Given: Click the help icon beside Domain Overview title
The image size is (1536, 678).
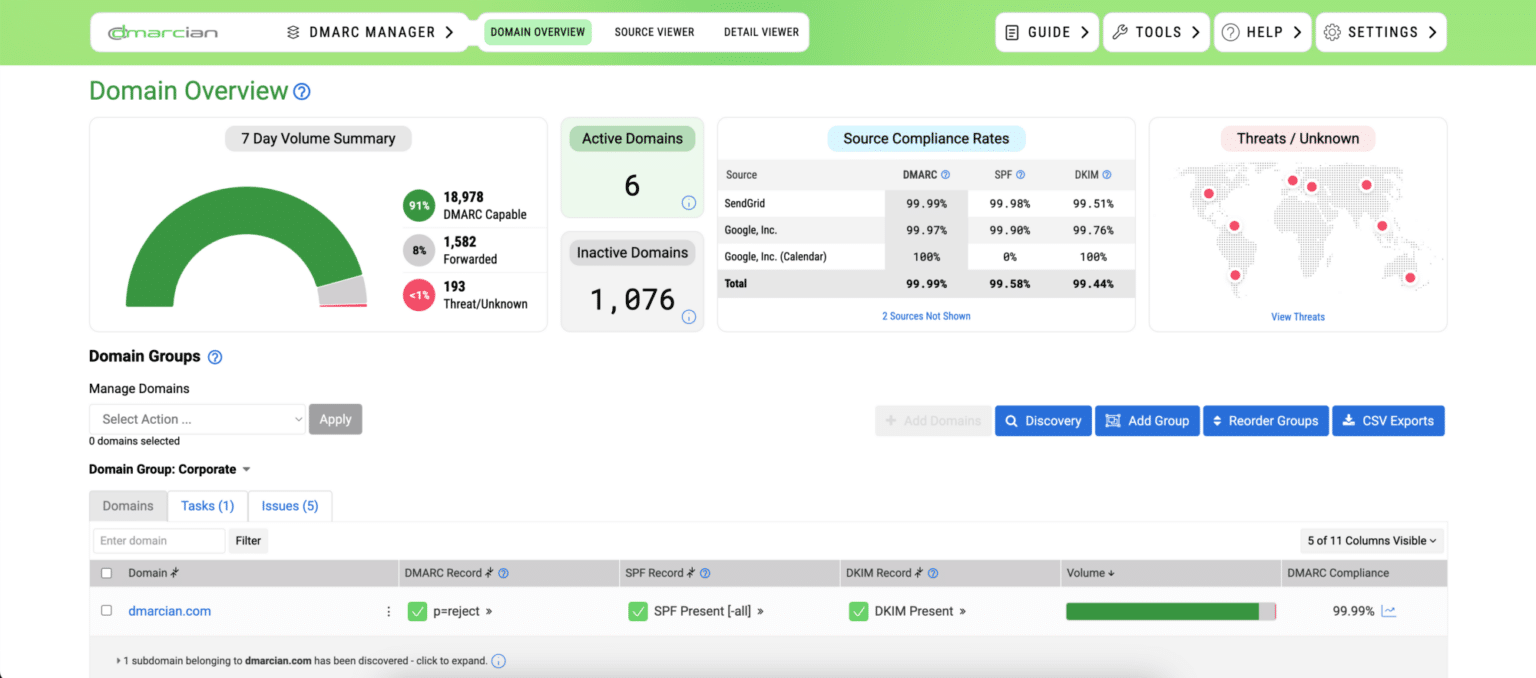Looking at the screenshot, I should [301, 92].
